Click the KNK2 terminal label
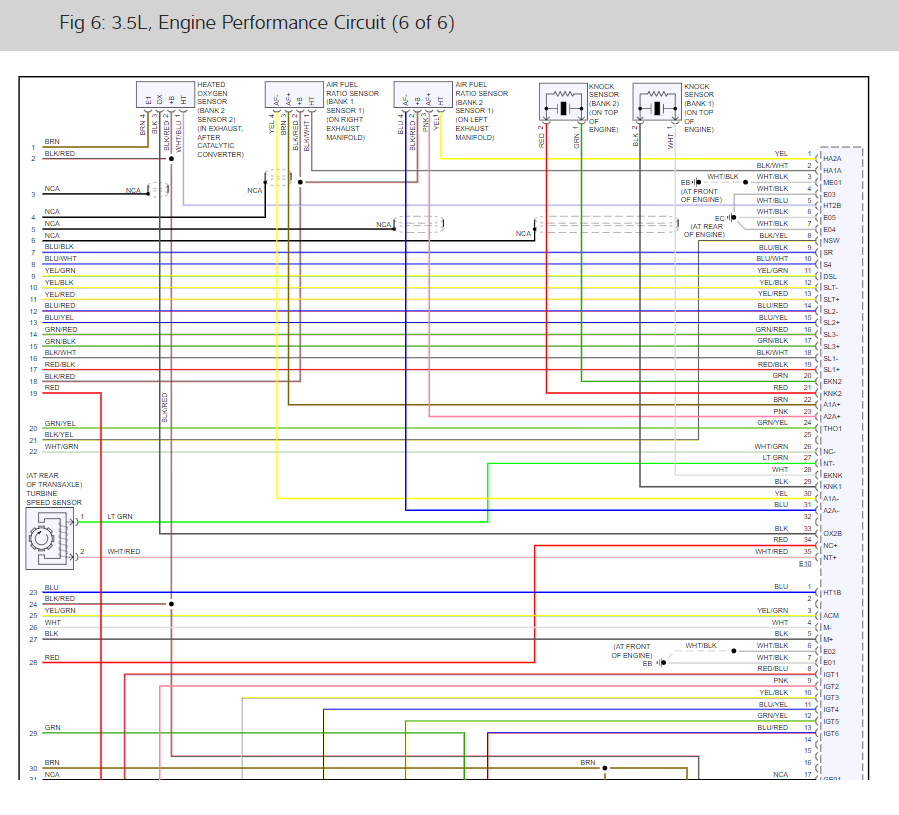 tap(831, 393)
